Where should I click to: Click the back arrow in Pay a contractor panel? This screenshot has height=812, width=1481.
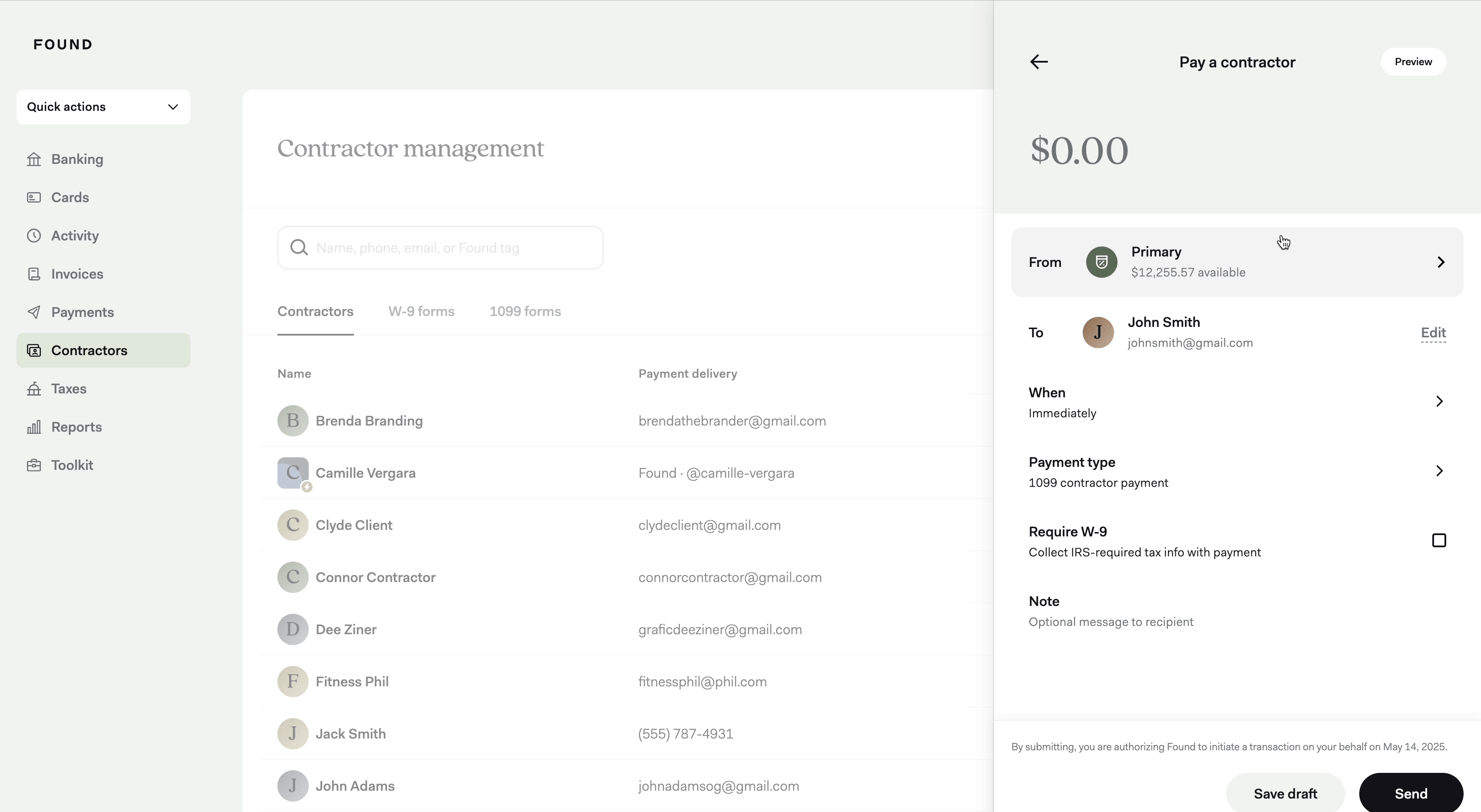[x=1039, y=61]
